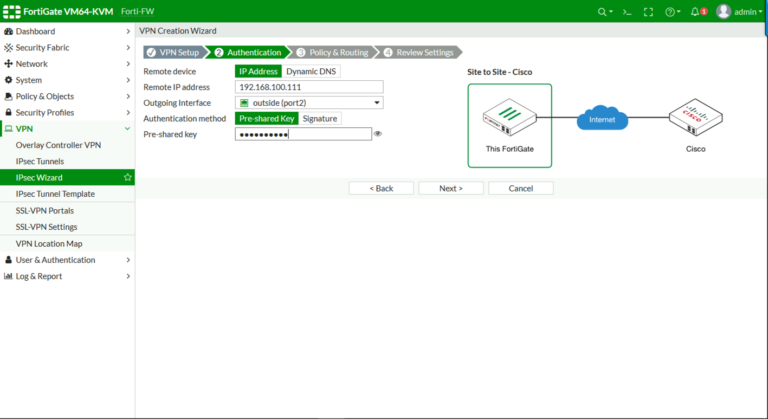Expand the Network menu chevron
The width and height of the screenshot is (768, 419).
pos(128,64)
